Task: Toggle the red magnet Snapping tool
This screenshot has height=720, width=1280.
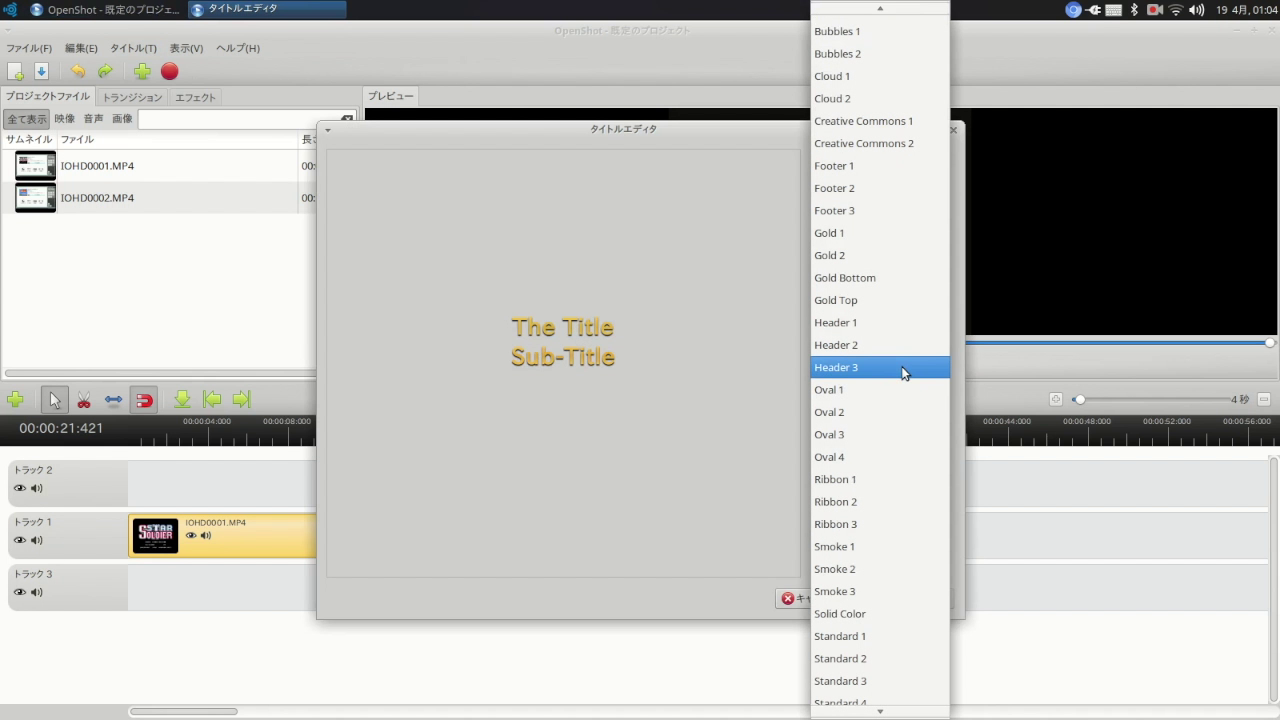Action: click(144, 400)
